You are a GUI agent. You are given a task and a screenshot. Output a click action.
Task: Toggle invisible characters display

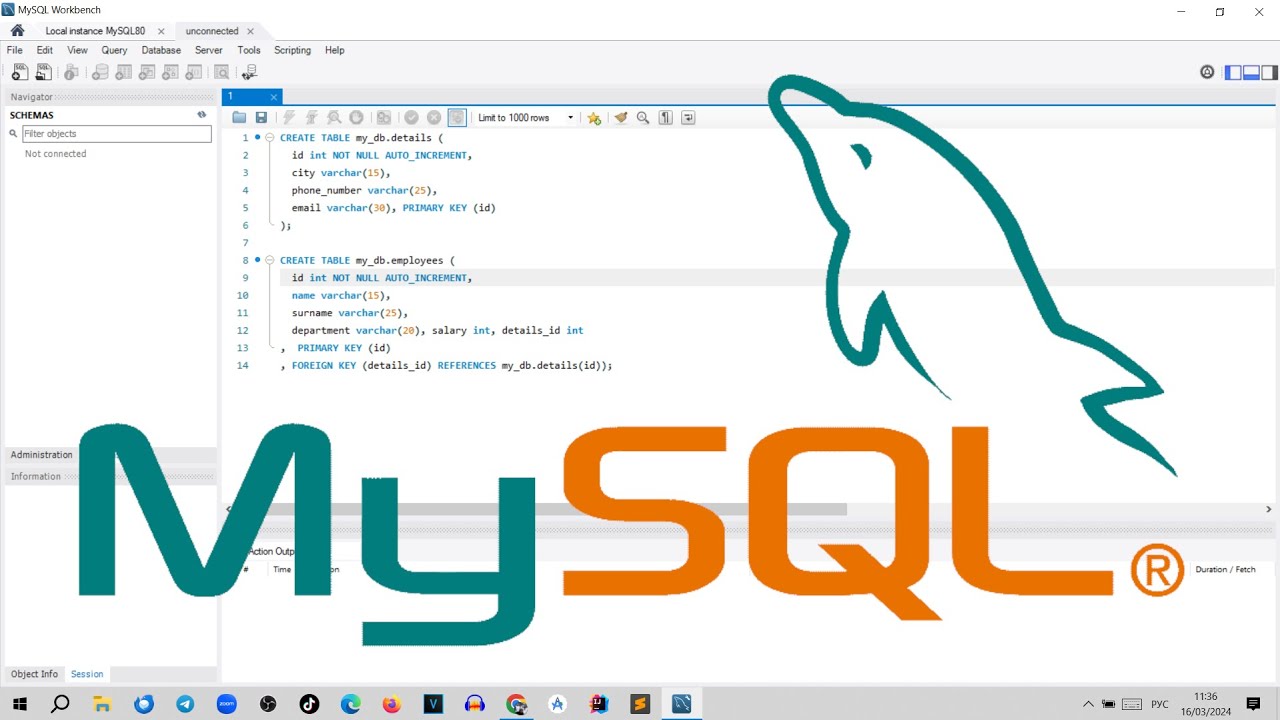tap(666, 118)
